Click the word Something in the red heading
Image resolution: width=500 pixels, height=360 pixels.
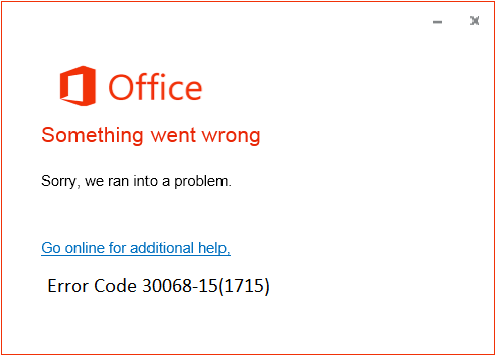click(92, 135)
